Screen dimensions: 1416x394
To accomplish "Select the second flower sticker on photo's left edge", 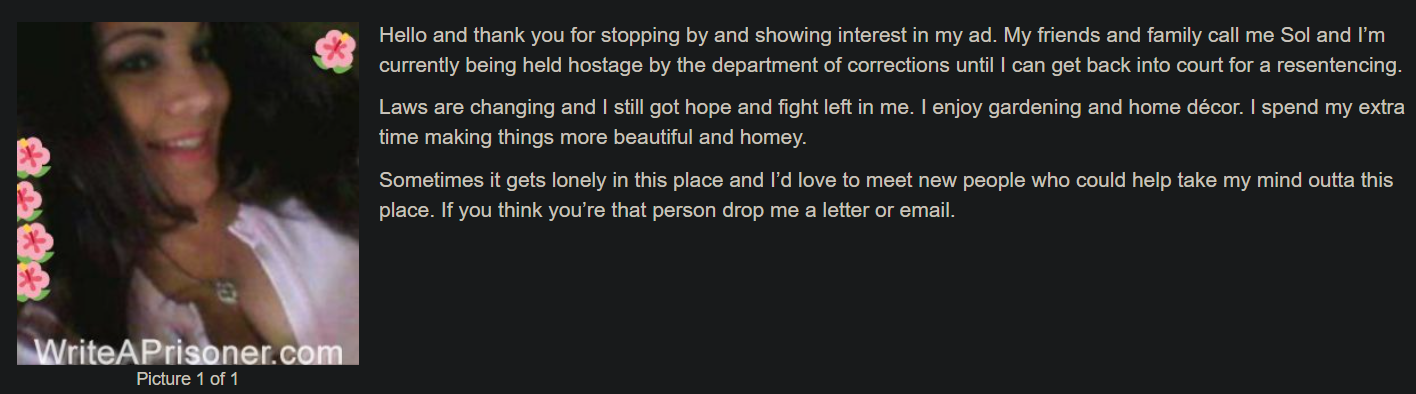I will point(29,200).
